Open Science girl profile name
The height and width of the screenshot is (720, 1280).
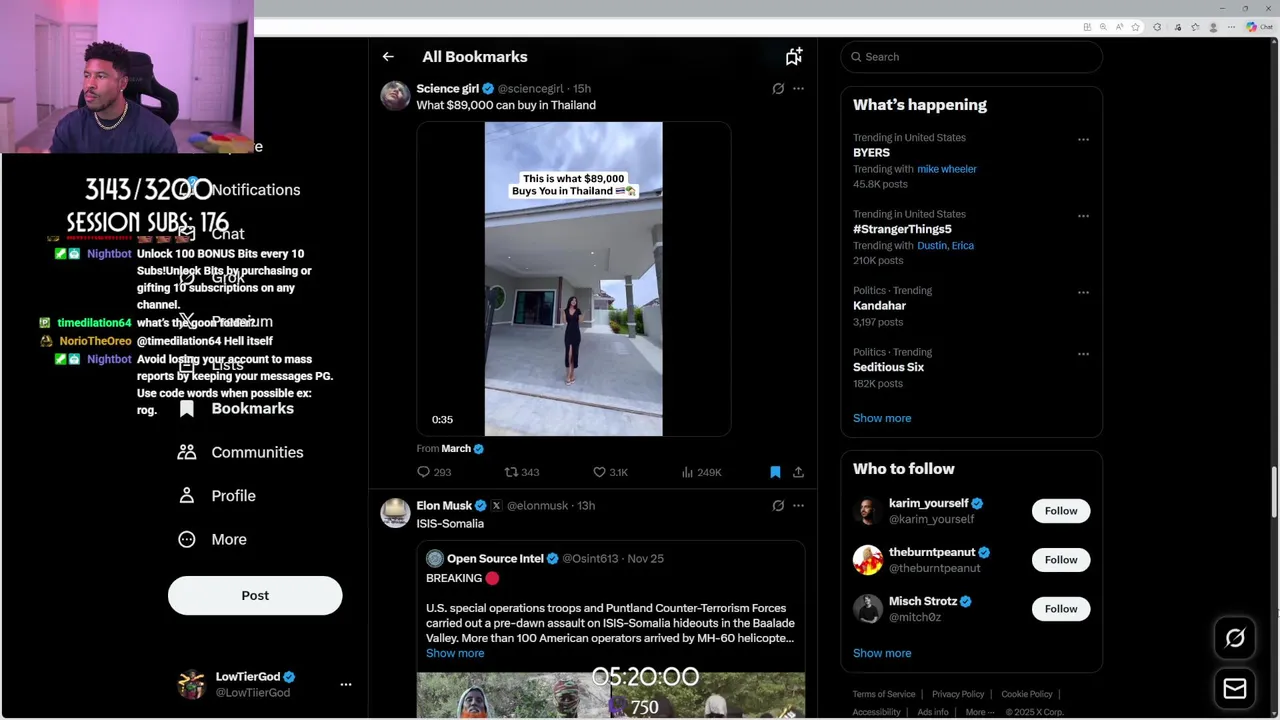tap(447, 89)
